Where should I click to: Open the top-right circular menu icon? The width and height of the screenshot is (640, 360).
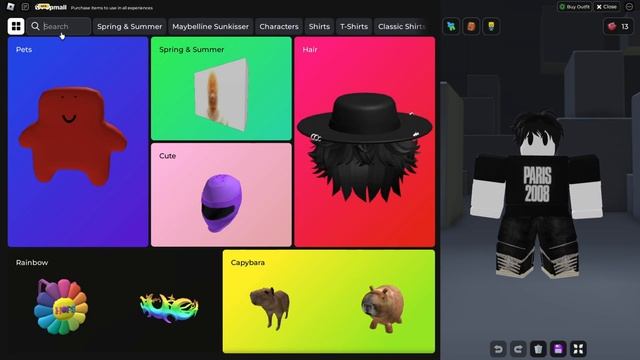pos(629,7)
